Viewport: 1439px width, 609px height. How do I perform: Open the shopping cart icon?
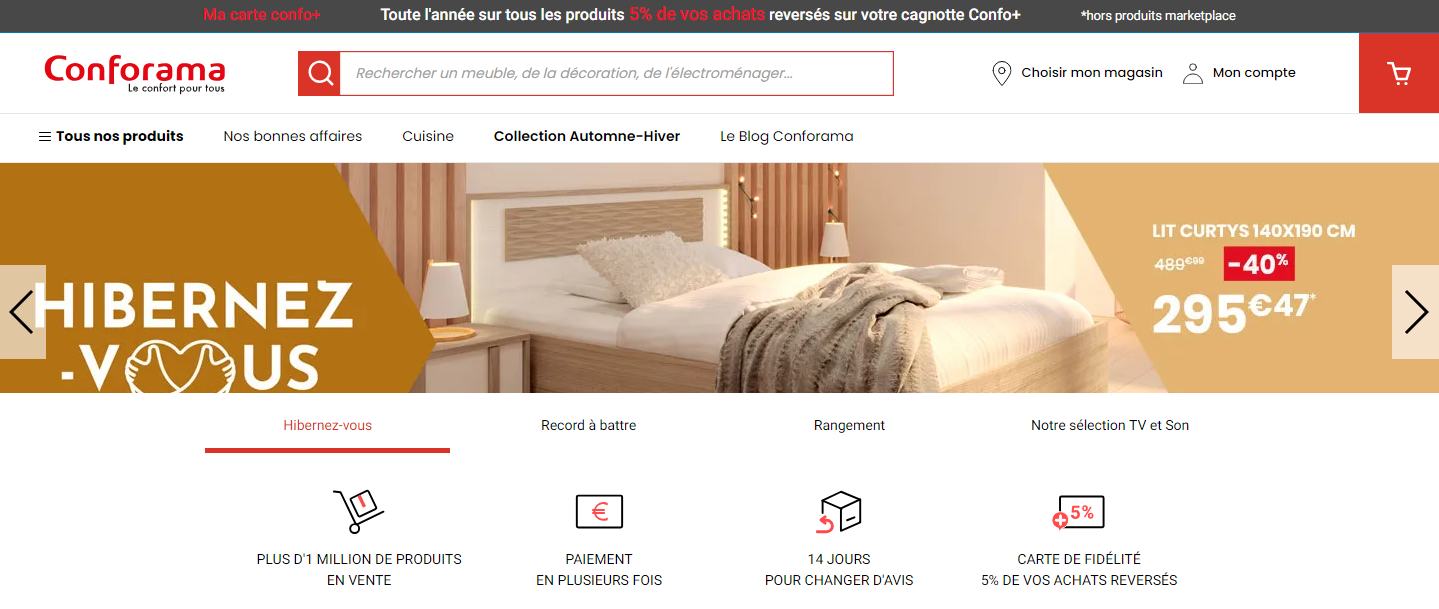1398,73
